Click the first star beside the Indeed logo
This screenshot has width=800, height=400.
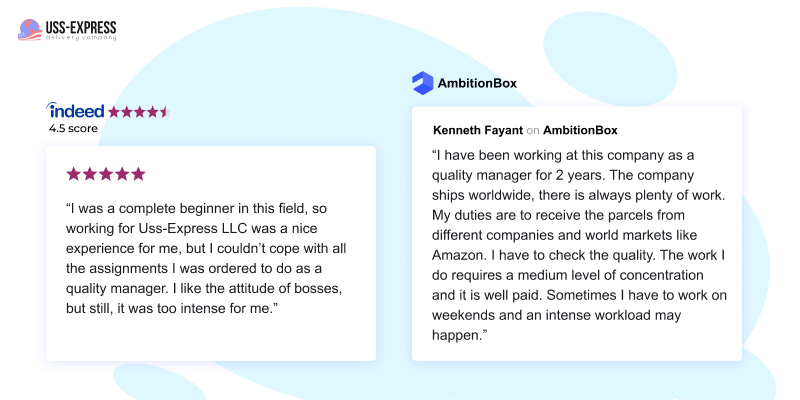coord(114,112)
